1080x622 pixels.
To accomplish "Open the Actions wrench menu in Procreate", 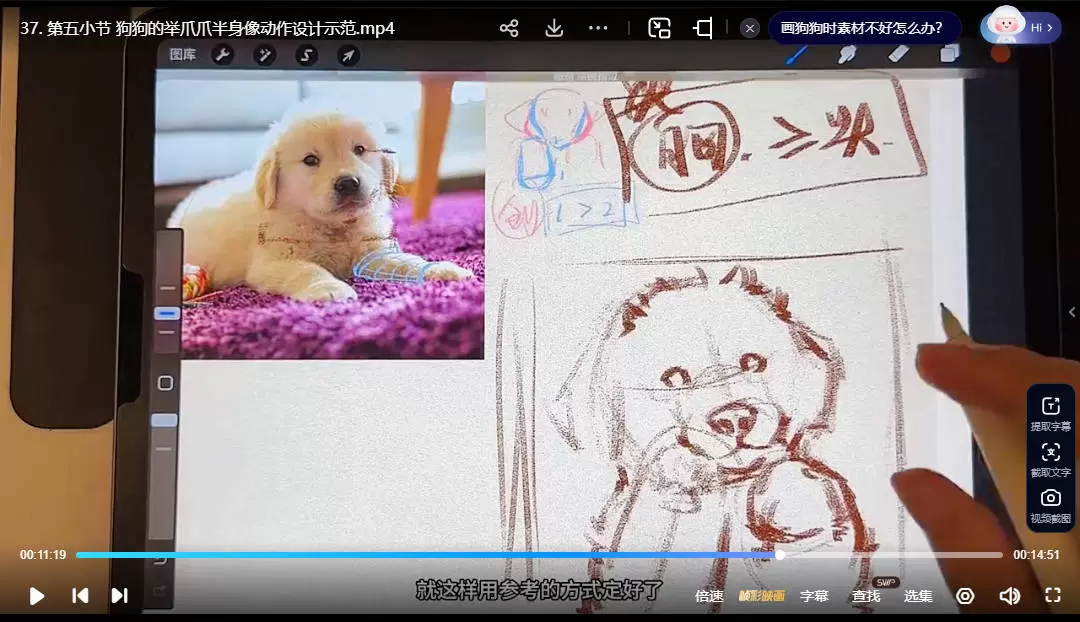I will click(224, 55).
